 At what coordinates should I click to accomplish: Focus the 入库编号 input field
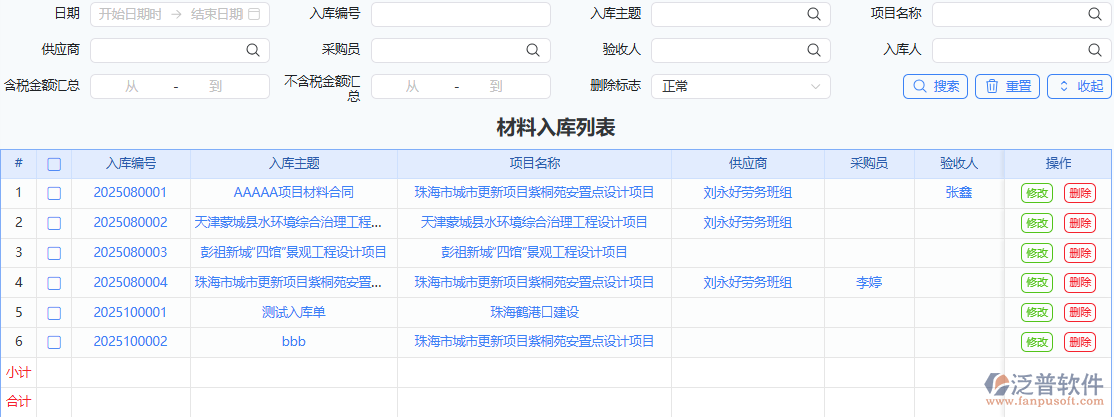pyautogui.click(x=460, y=14)
